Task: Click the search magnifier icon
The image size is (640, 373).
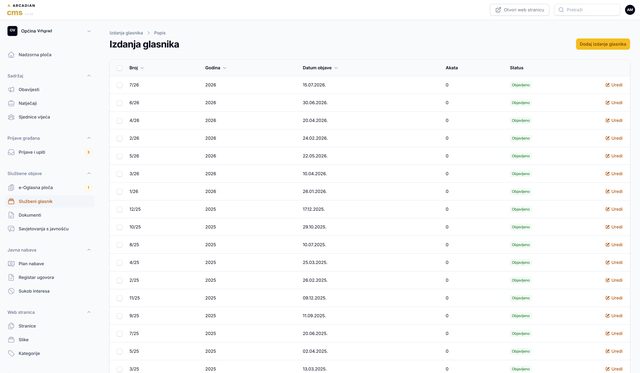Action: [x=561, y=10]
